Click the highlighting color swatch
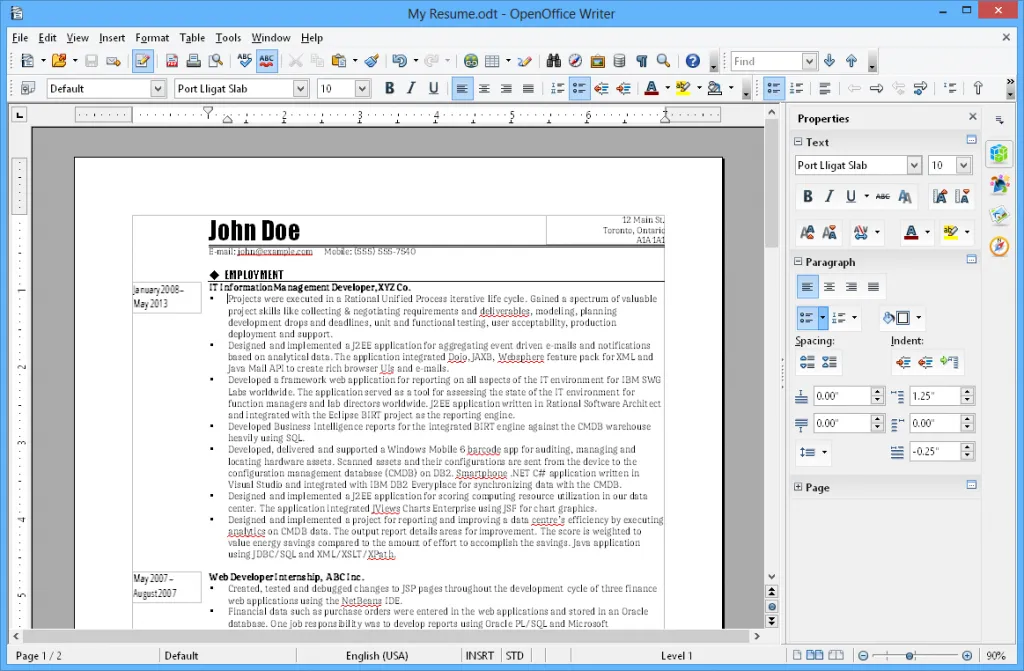The width and height of the screenshot is (1024, 671). coord(681,87)
